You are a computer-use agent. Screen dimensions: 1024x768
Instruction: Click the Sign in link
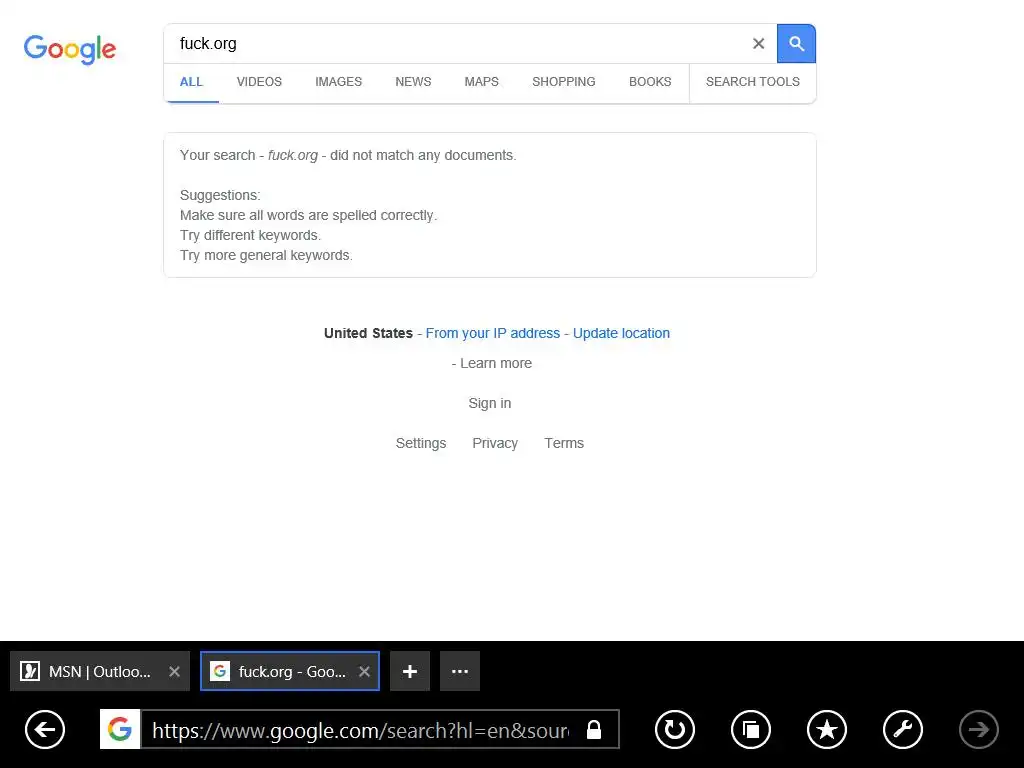490,404
